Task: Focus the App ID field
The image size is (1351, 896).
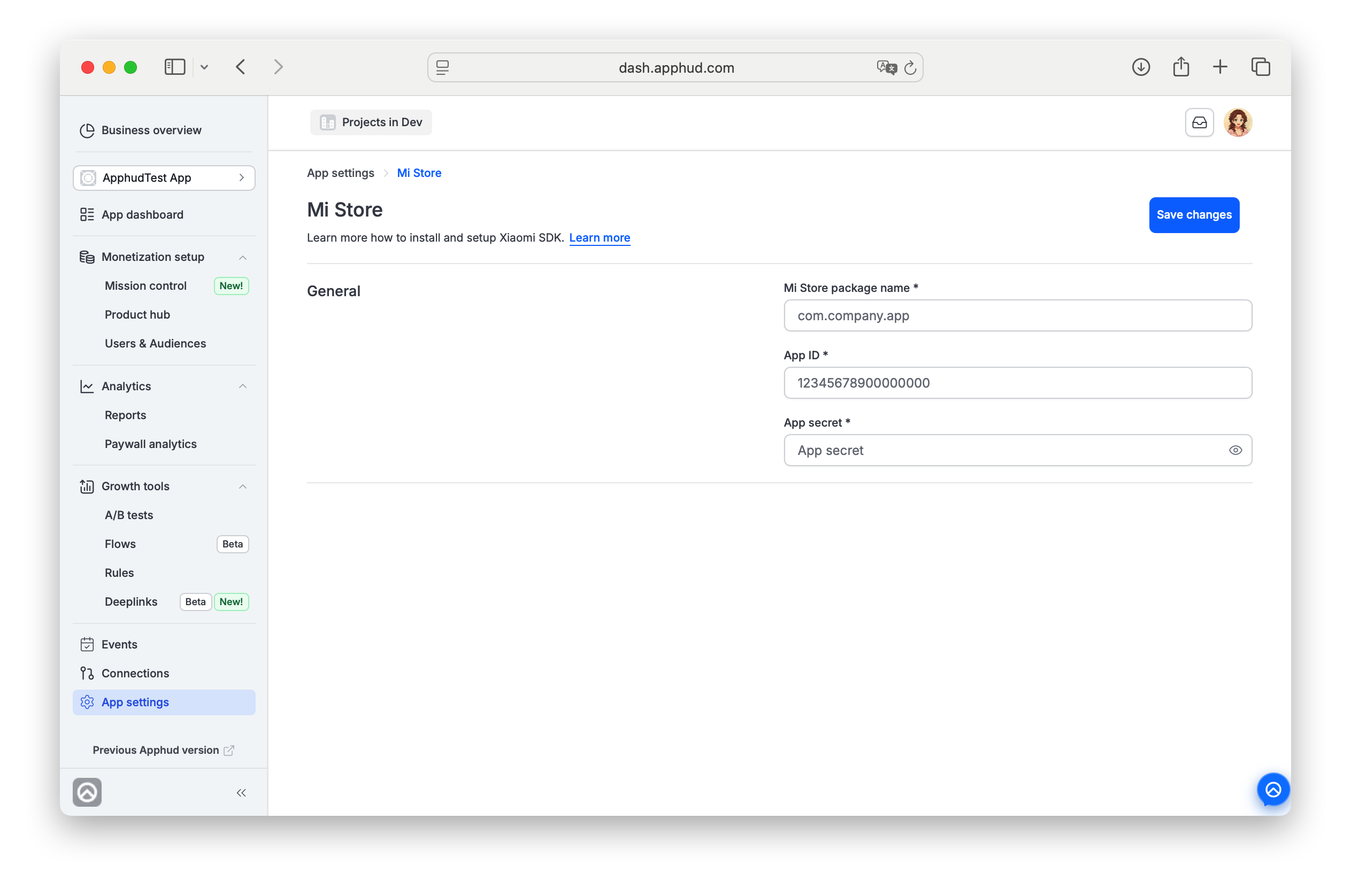Action: point(1018,383)
